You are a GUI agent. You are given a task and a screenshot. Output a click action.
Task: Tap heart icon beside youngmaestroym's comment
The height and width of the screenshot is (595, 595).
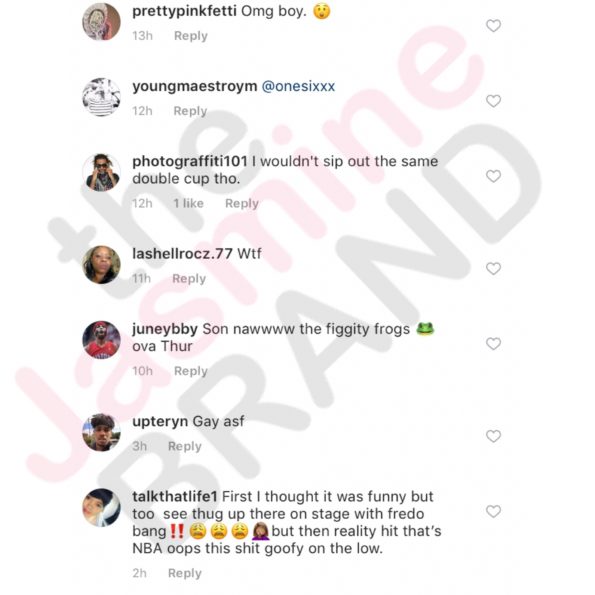(x=493, y=101)
